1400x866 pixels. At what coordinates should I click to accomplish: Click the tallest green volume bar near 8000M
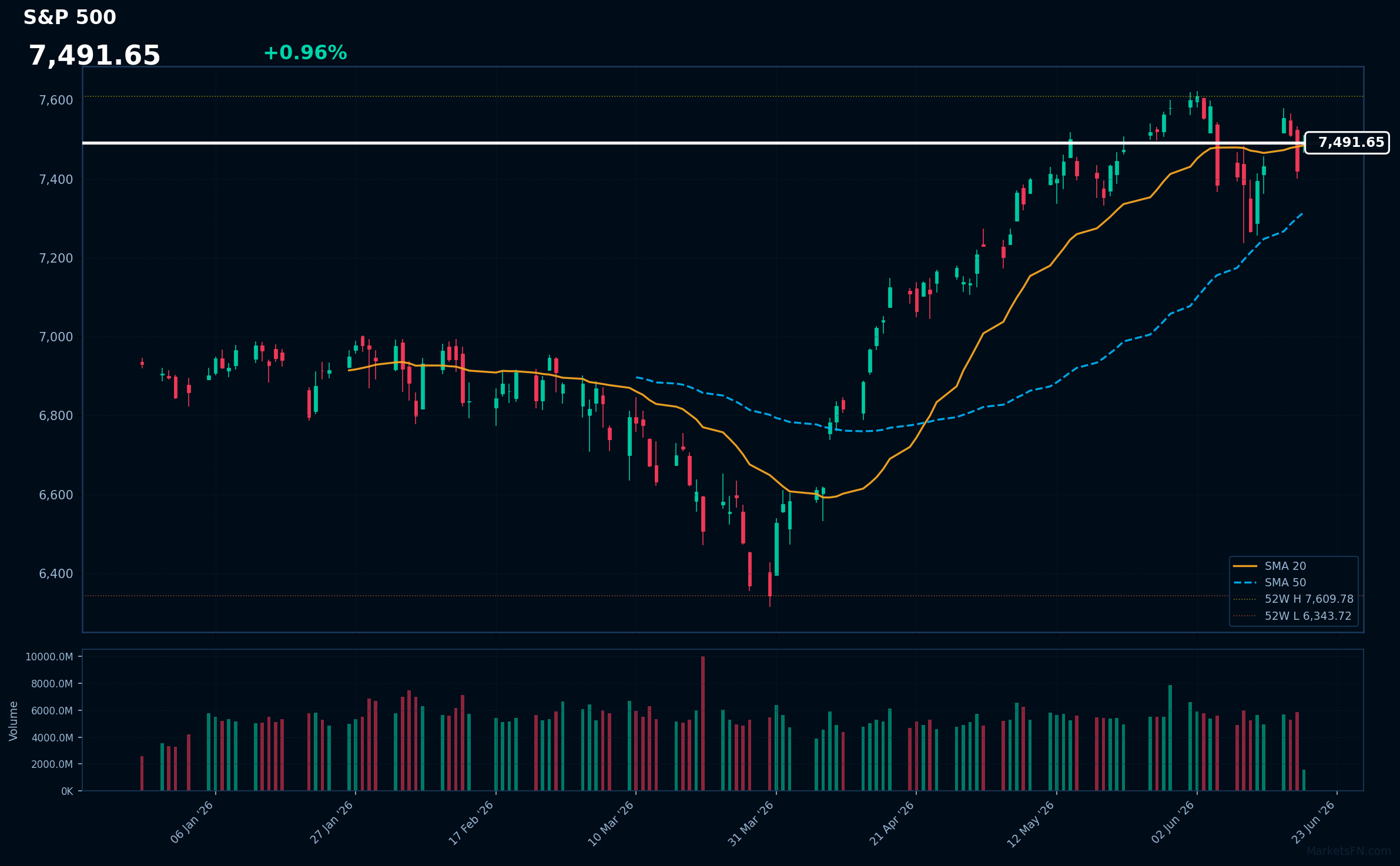coord(1170,738)
